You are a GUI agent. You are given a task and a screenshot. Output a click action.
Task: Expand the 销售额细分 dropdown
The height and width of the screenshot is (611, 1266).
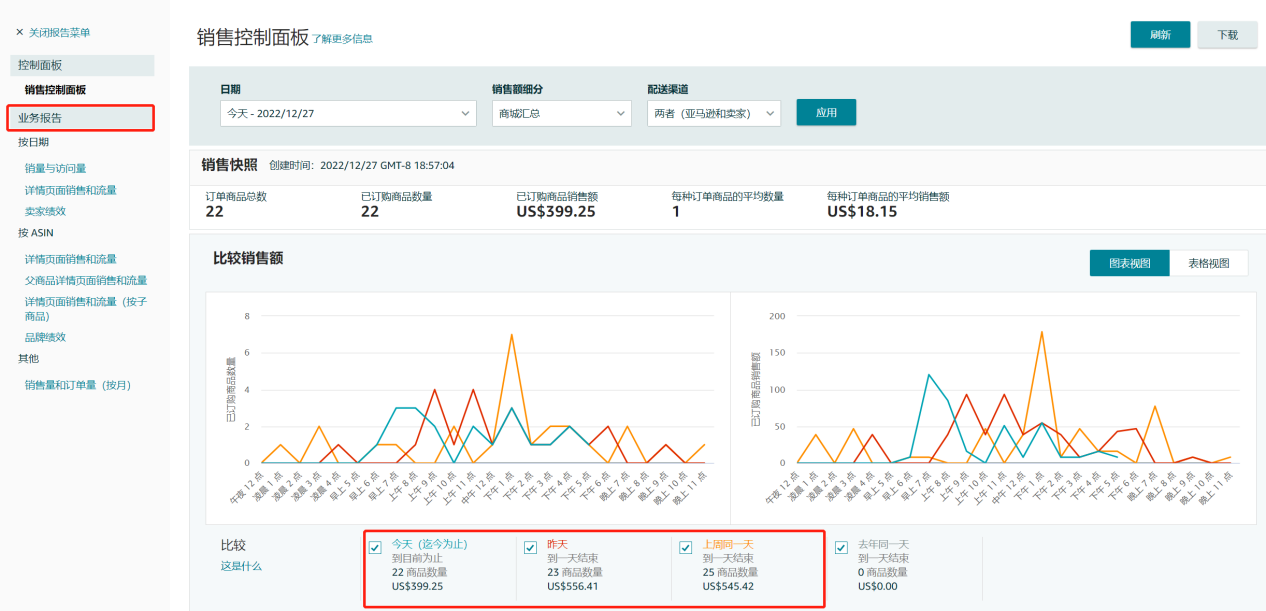coord(561,114)
